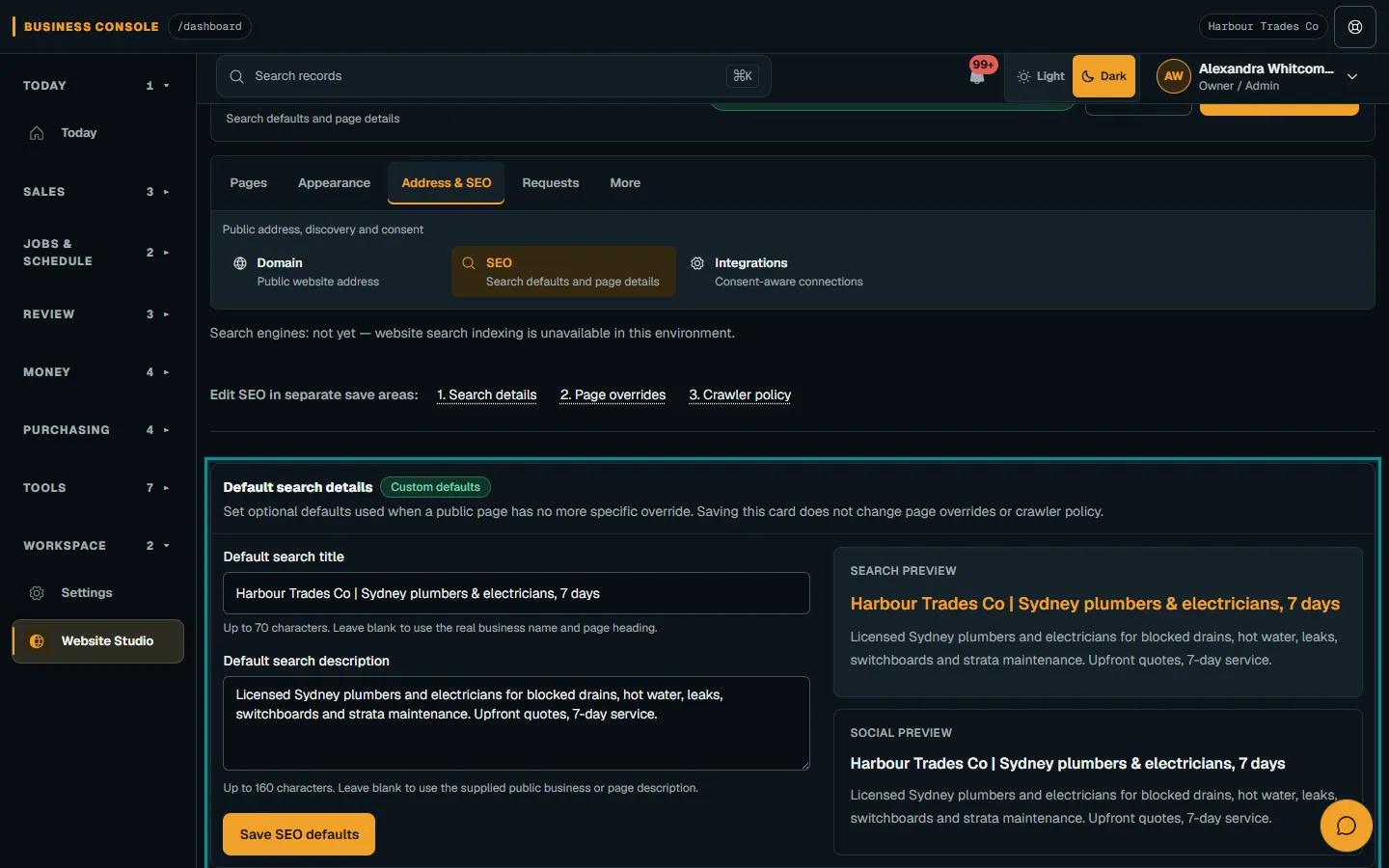
Task: Jump to 3. Crawler policy link
Action: pyautogui.click(x=740, y=395)
